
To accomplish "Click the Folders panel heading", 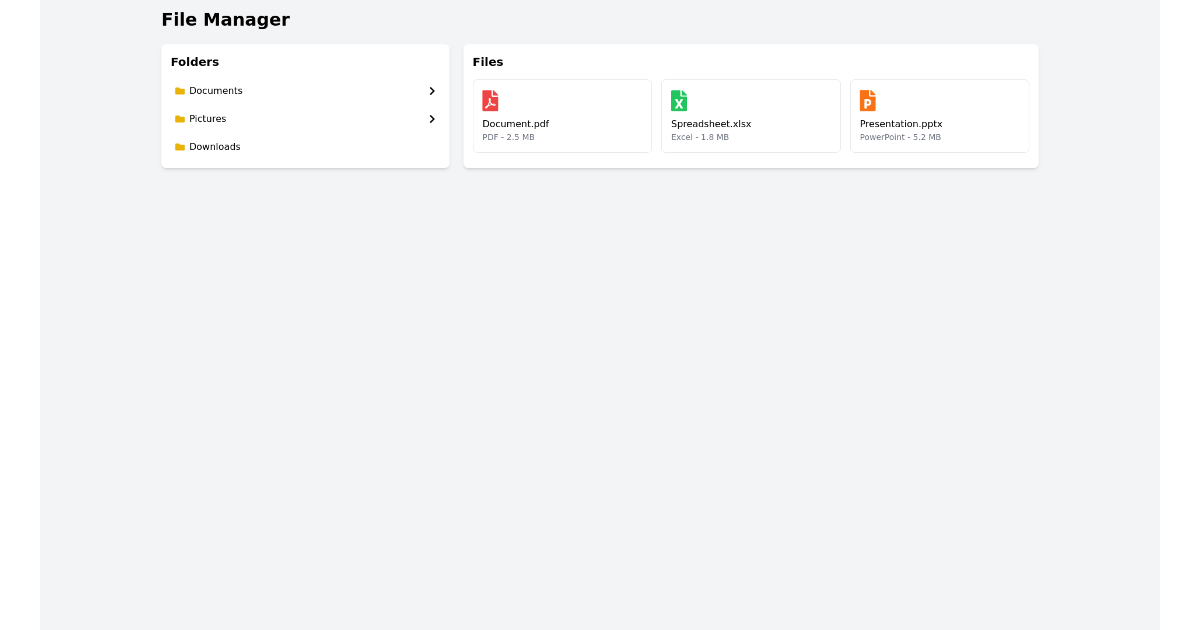I will 195,62.
